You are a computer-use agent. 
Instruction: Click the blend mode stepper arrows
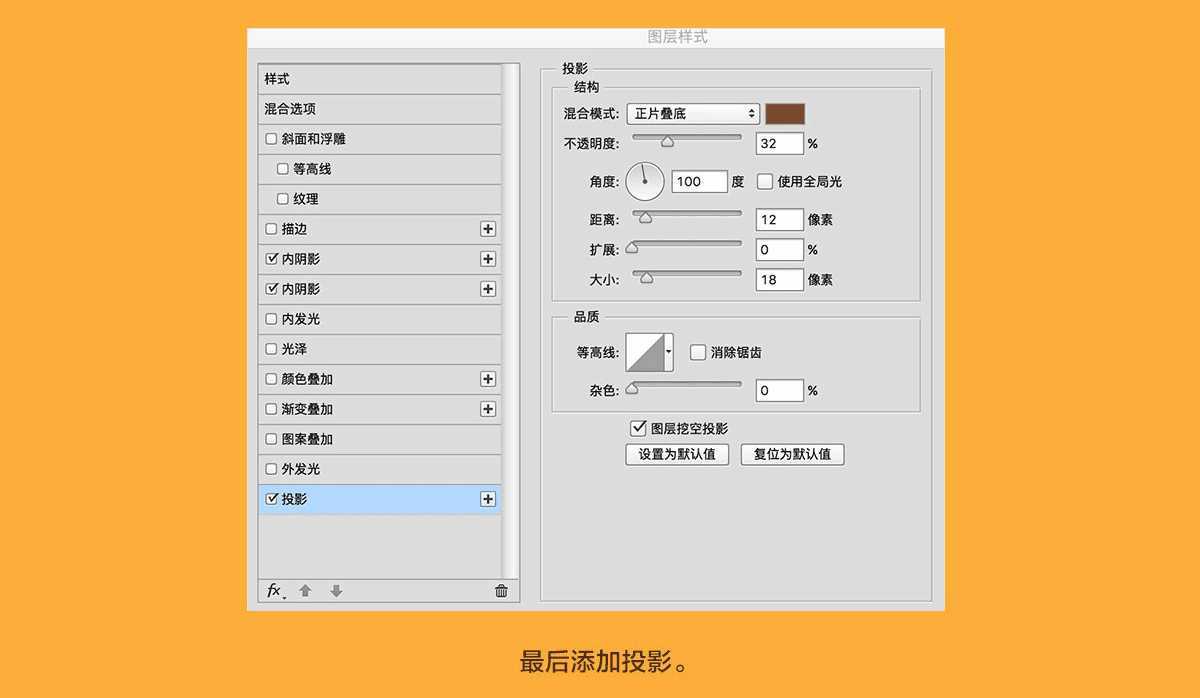pos(750,113)
